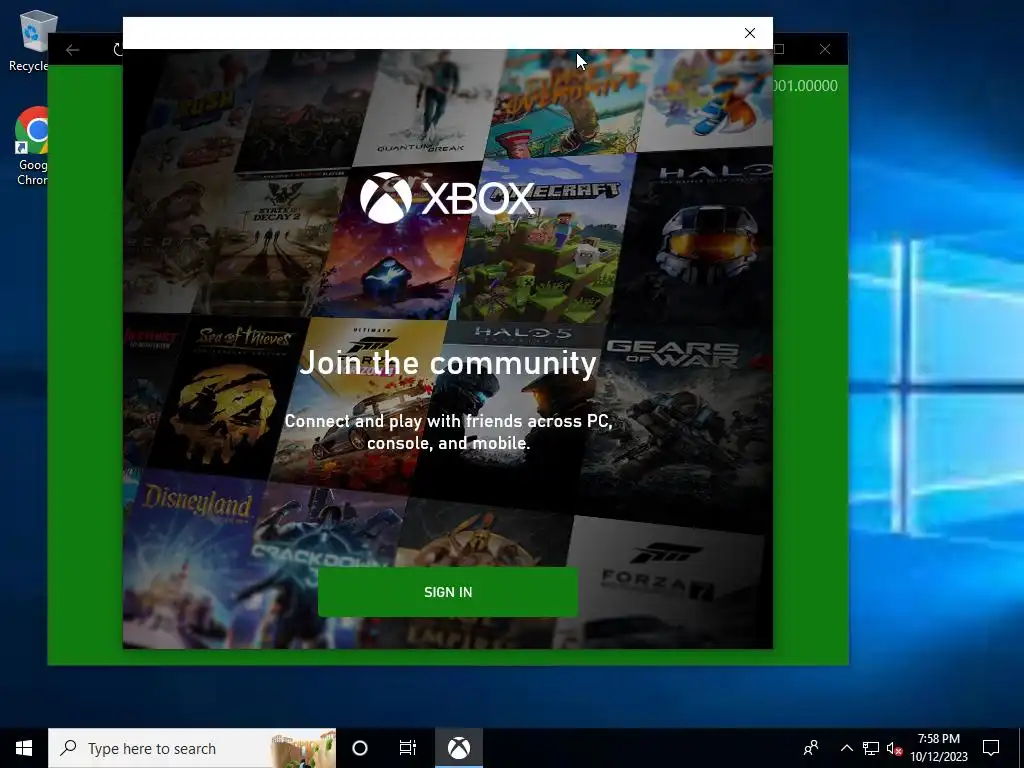1024x768 pixels.
Task: Open network status tray icon
Action: pyautogui.click(x=871, y=748)
